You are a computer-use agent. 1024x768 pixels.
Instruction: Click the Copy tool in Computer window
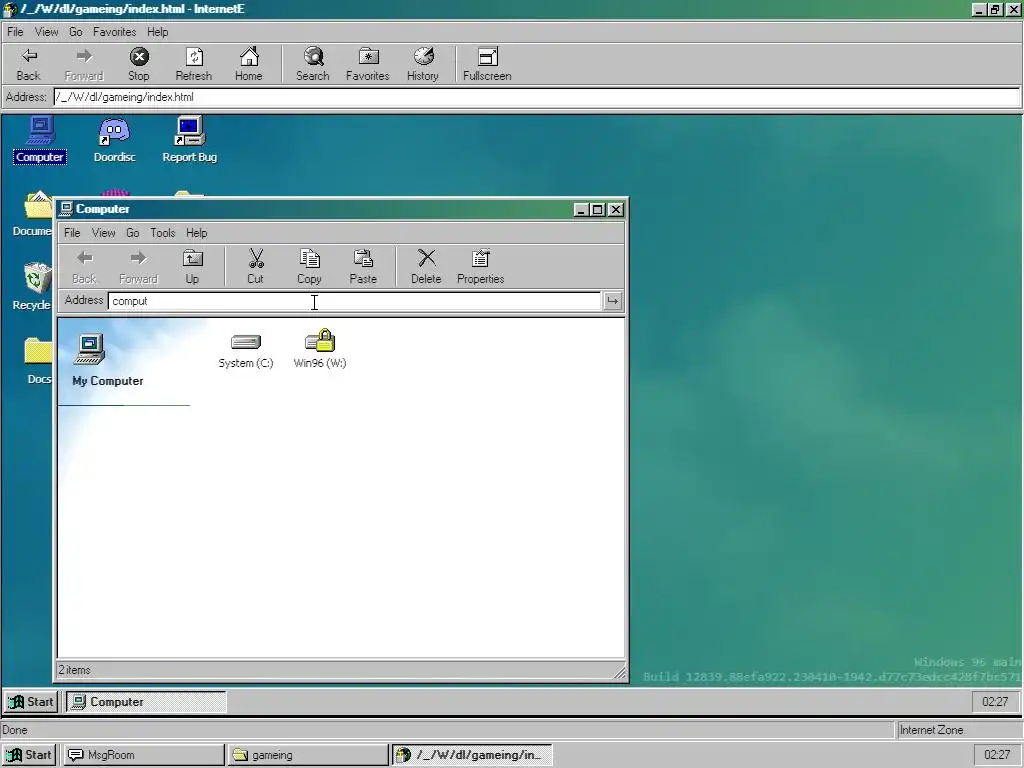point(309,267)
